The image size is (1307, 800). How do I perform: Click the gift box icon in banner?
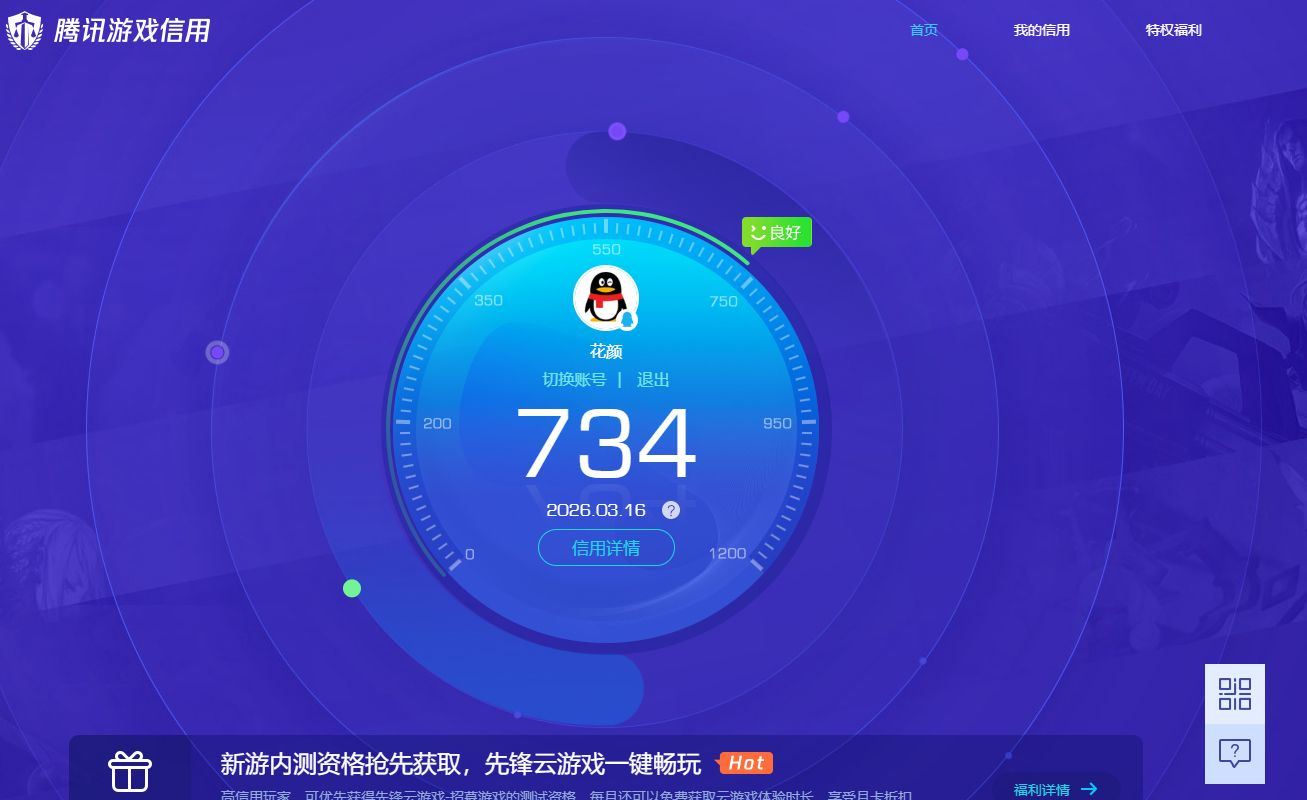[130, 771]
